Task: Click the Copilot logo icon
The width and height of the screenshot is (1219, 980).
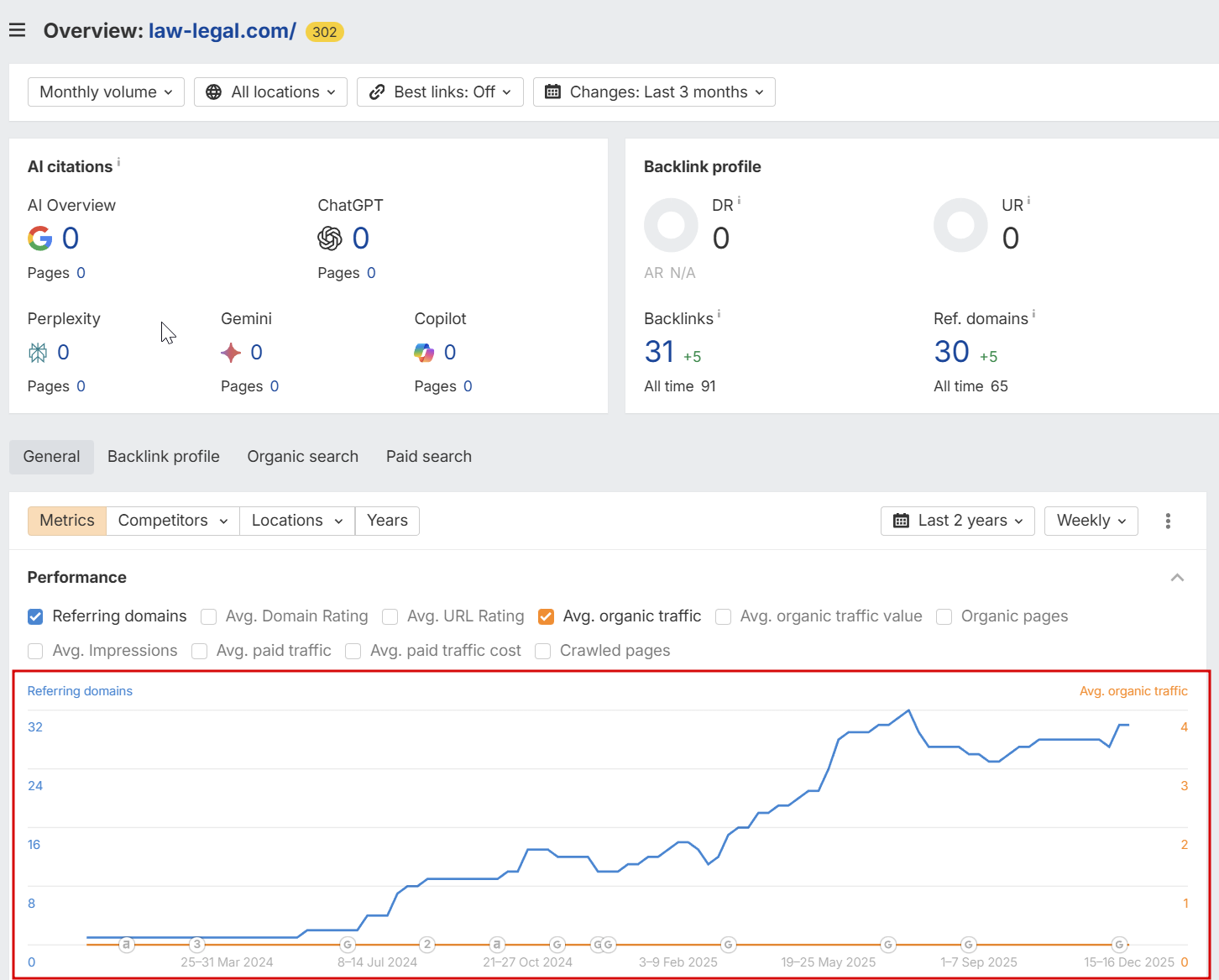Action: (424, 353)
